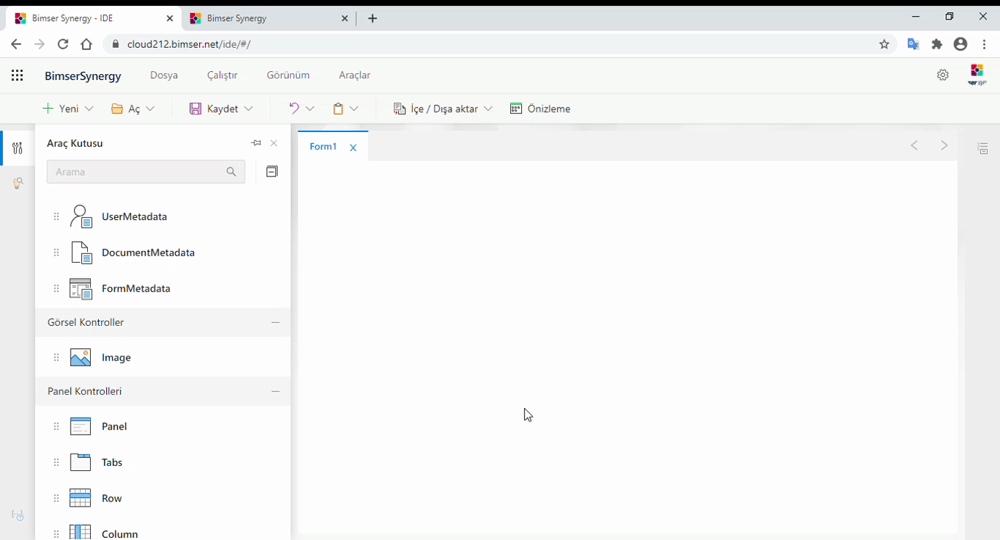Open the Görünüm menu
1000x540 pixels.
click(288, 75)
